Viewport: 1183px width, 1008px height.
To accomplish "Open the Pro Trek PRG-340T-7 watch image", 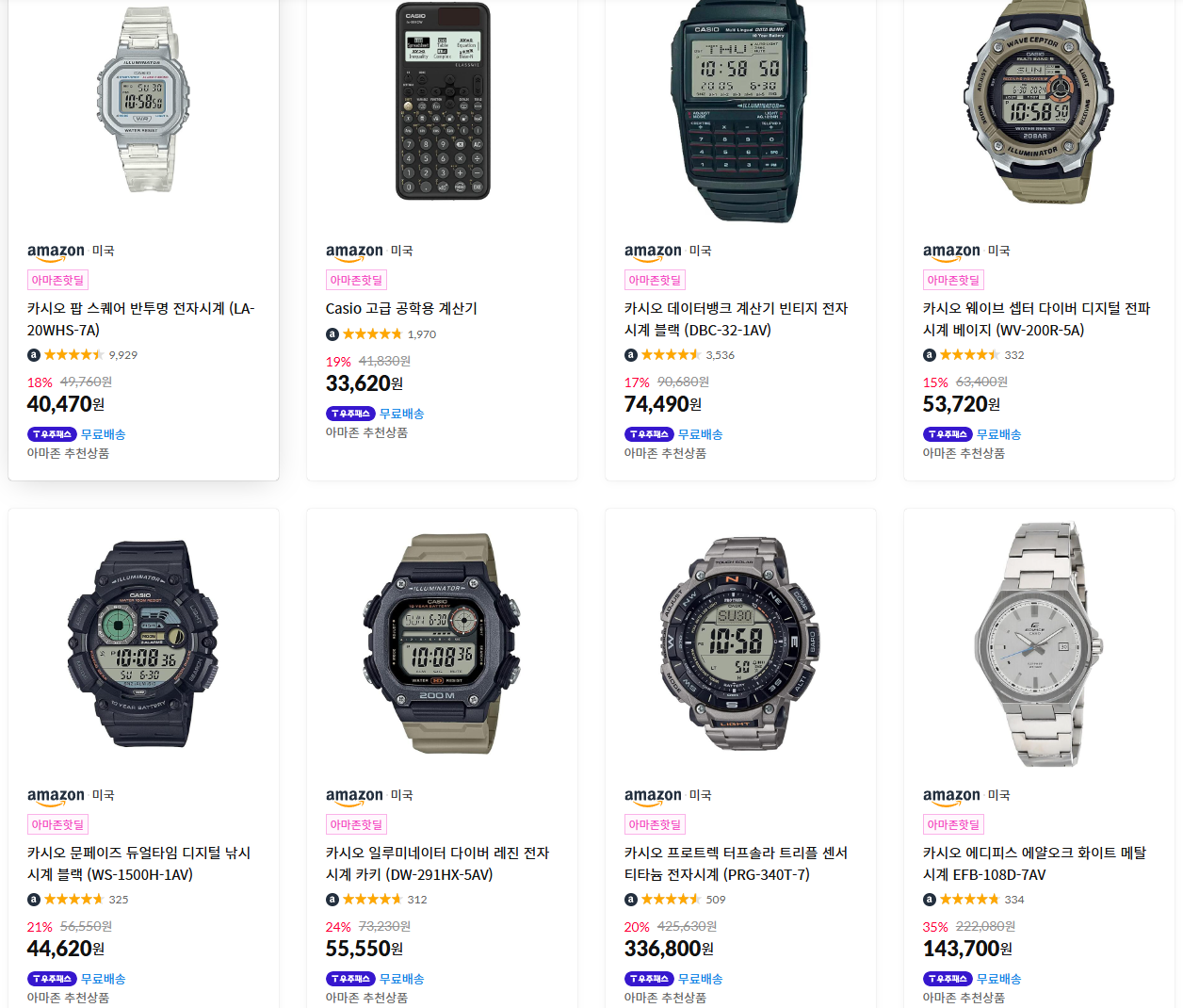I will tap(739, 644).
